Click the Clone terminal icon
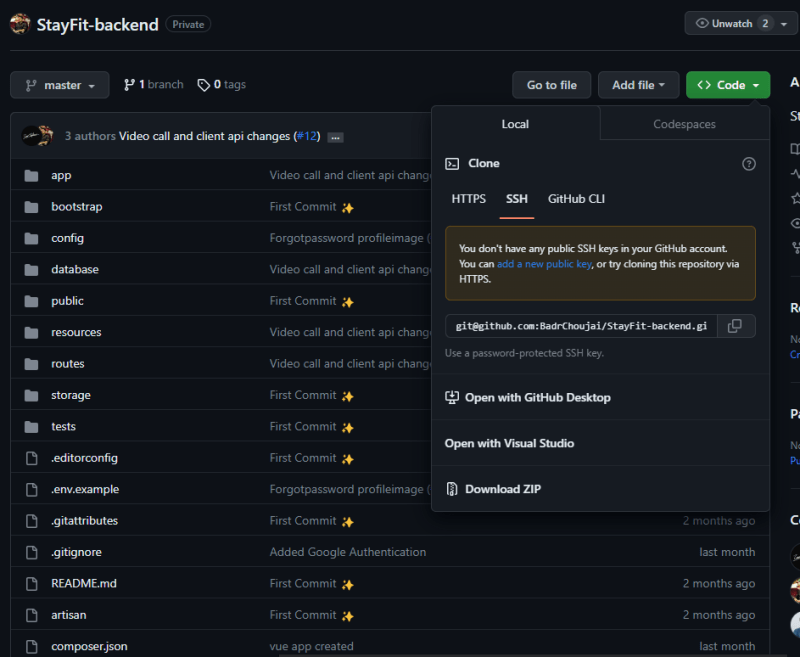This screenshot has height=657, width=800. tap(452, 164)
